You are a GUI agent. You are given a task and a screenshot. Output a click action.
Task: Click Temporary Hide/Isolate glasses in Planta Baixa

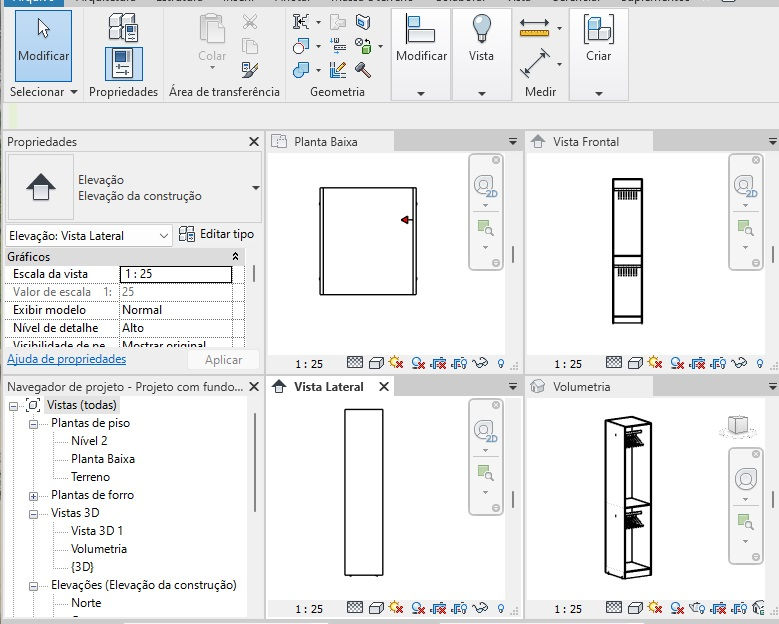(x=480, y=363)
